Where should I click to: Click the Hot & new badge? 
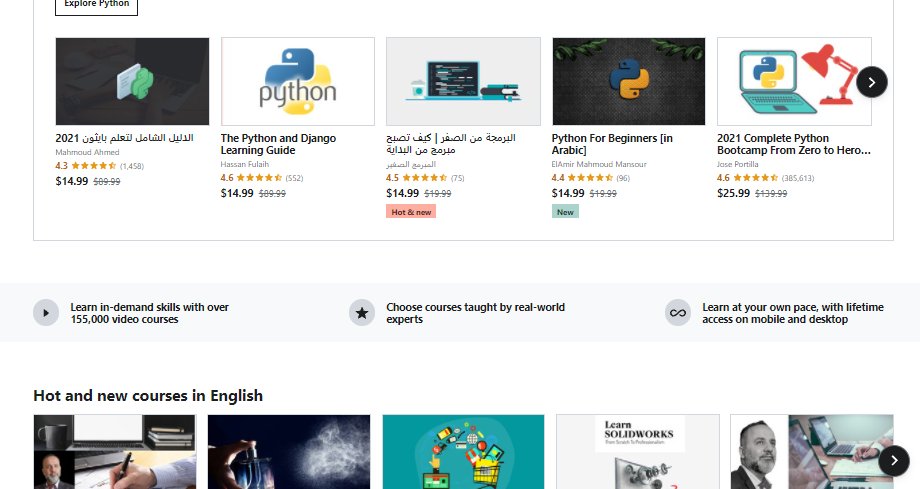click(x=411, y=212)
